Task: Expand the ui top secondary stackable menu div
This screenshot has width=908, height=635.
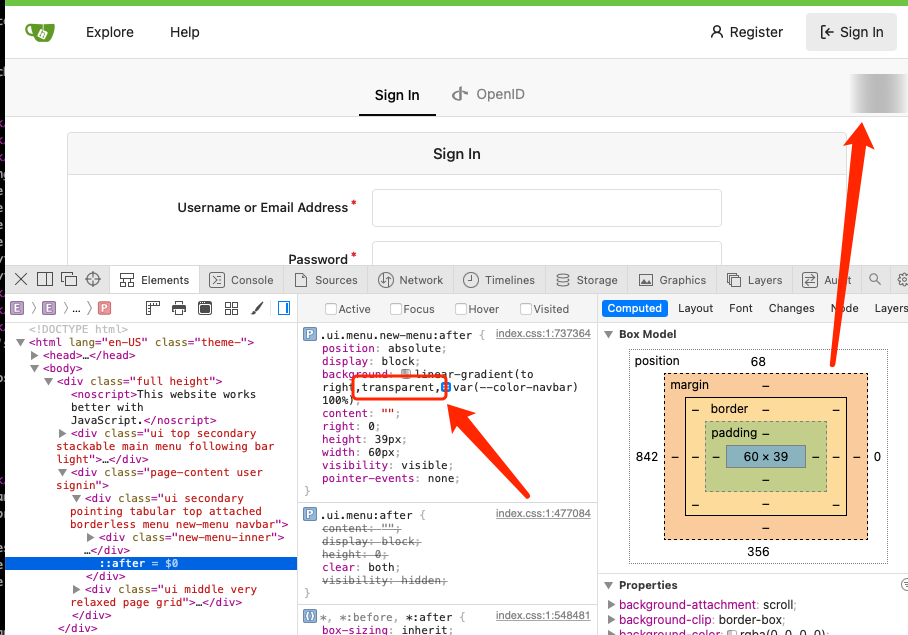Action: click(62, 434)
